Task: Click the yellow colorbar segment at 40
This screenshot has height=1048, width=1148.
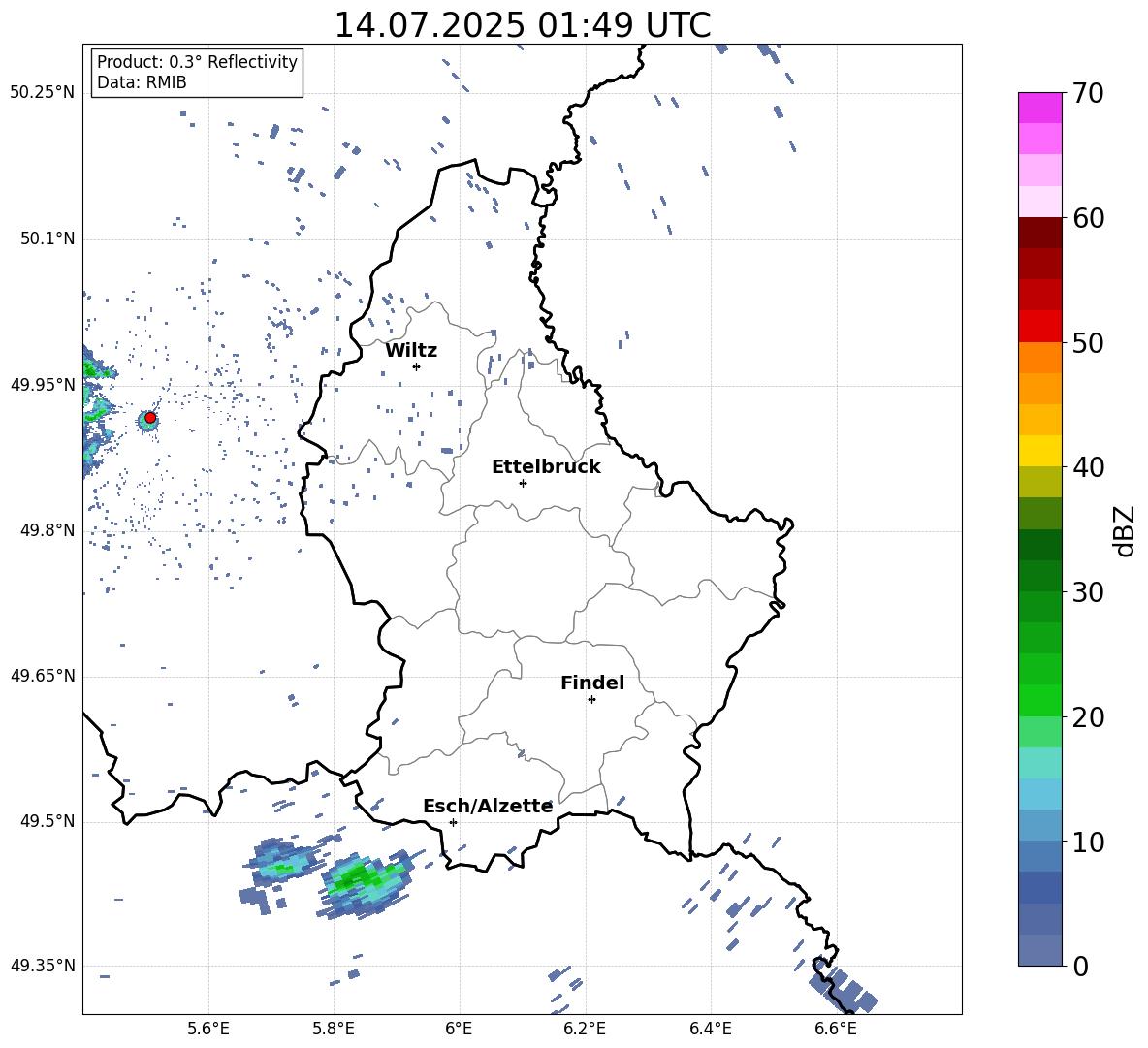Action: 1039,451
